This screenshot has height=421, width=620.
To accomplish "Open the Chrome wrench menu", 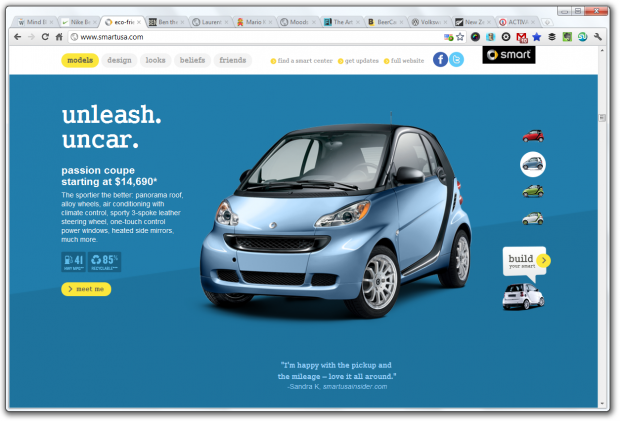I will coord(597,37).
